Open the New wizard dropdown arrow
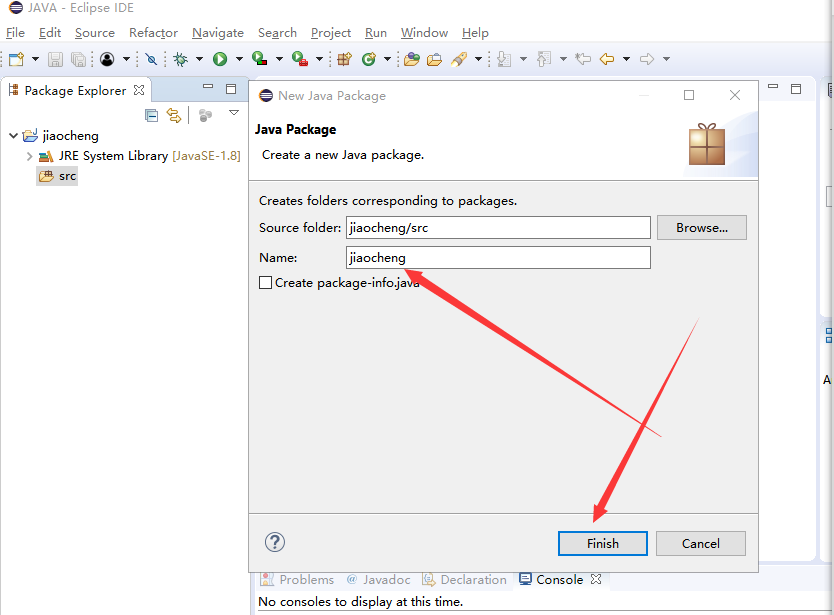Viewport: 834px width, 615px height. point(35,59)
